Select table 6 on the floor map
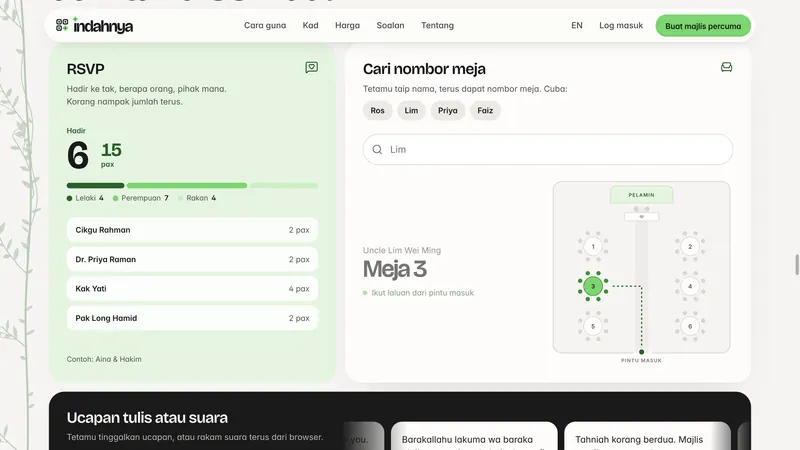The height and width of the screenshot is (450, 800). point(690,326)
